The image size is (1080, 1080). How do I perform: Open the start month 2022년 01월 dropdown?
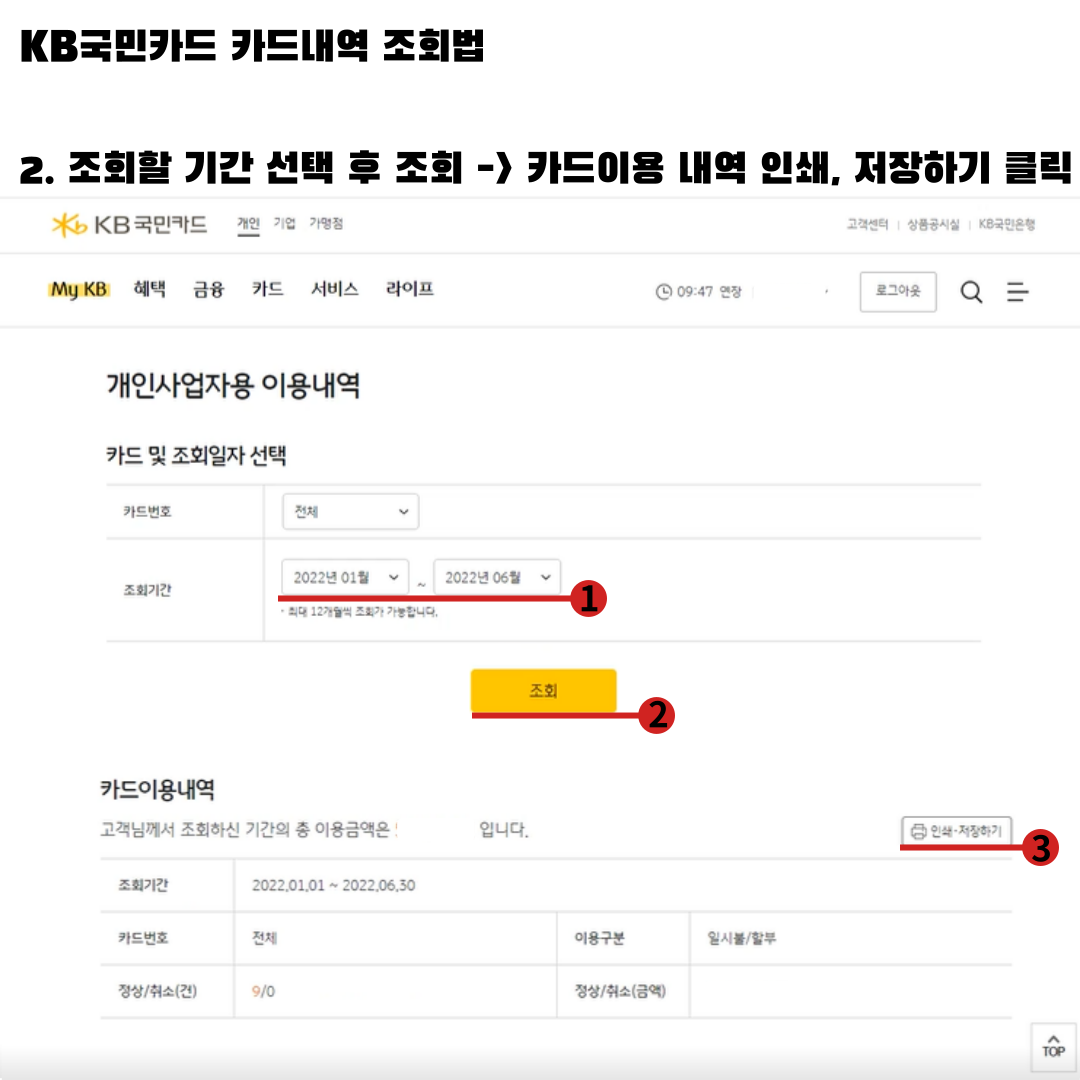pyautogui.click(x=344, y=577)
